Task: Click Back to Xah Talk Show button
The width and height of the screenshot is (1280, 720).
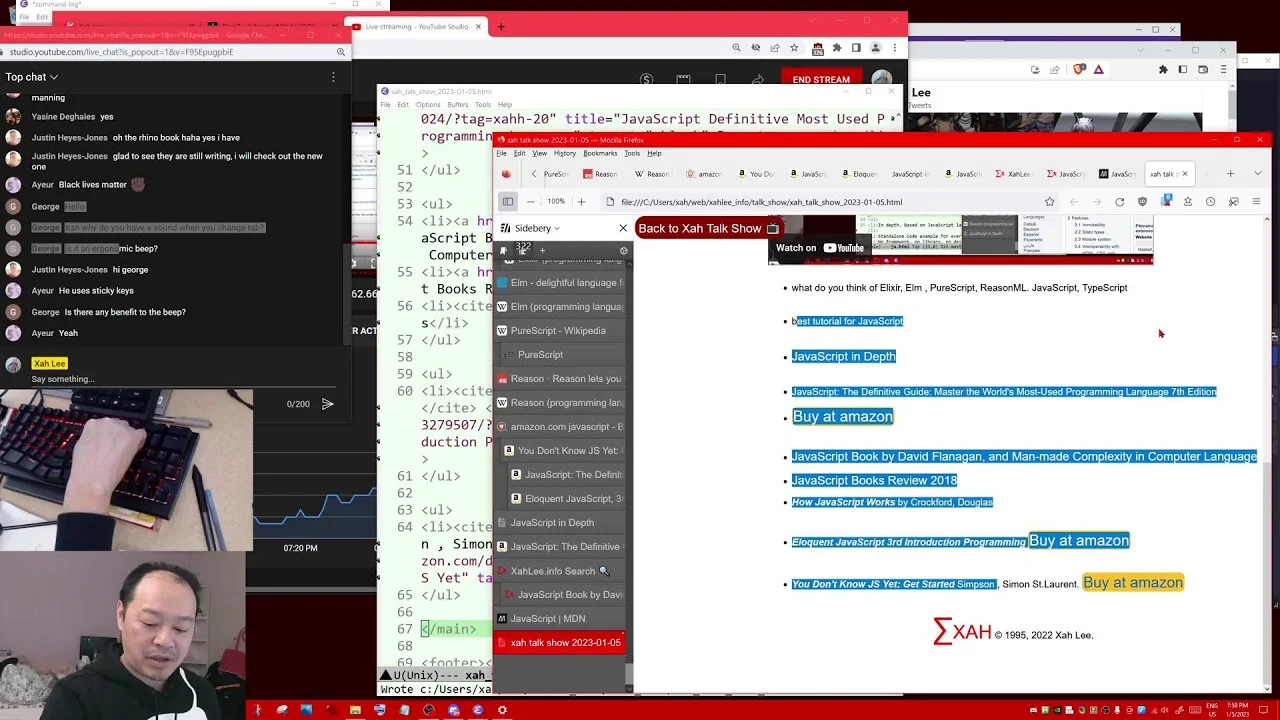Action: tap(708, 228)
